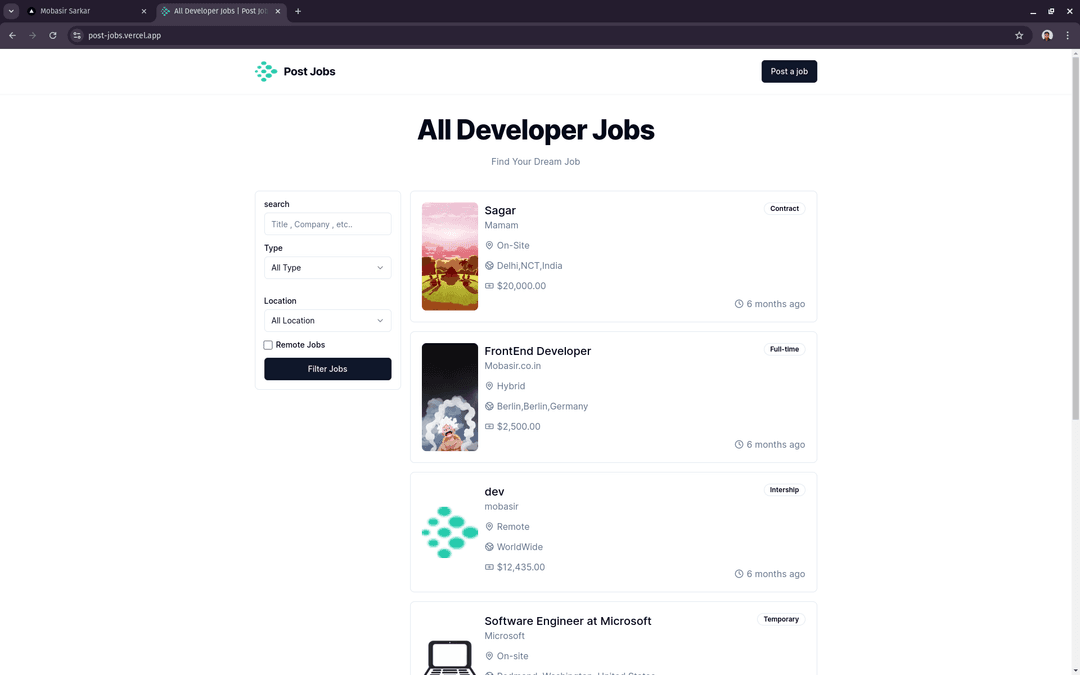Click the address bar URL

pos(125,35)
